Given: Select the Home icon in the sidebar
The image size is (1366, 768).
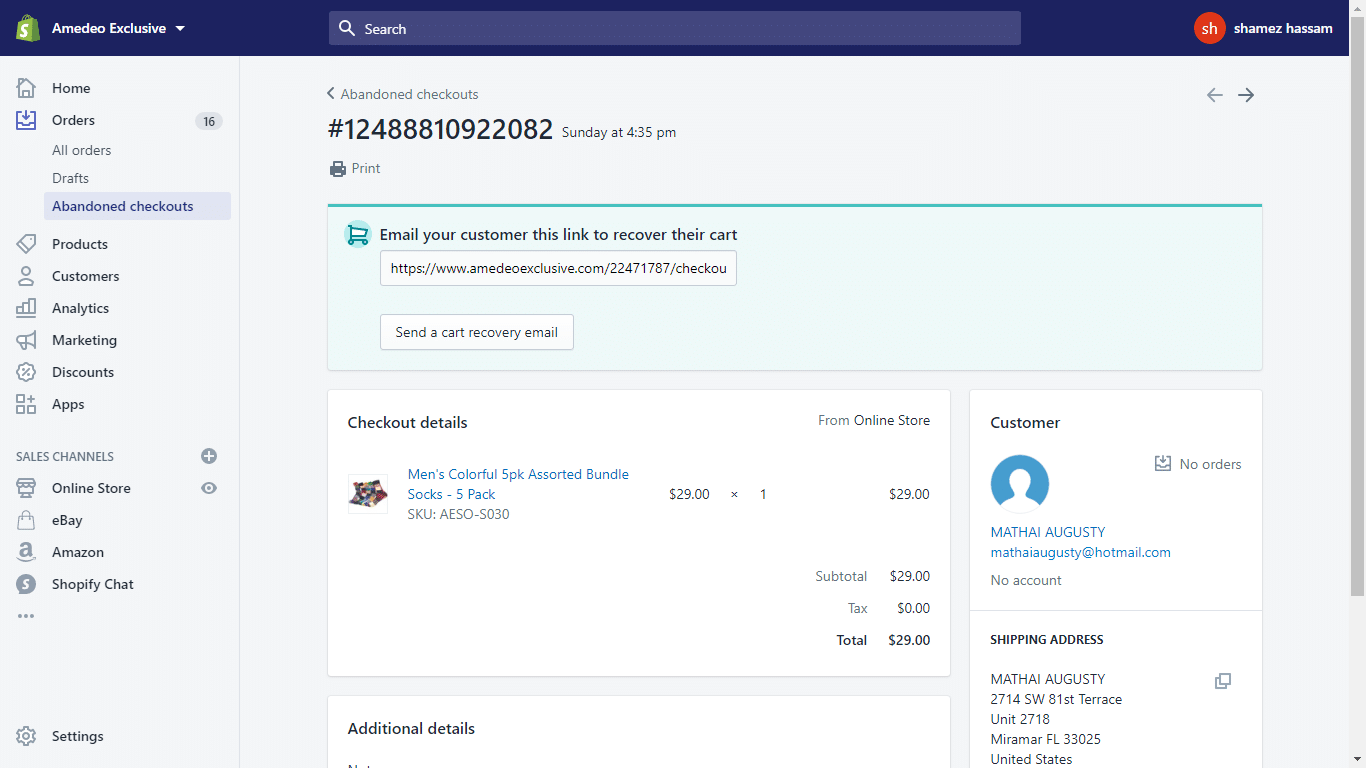Looking at the screenshot, I should [x=26, y=88].
